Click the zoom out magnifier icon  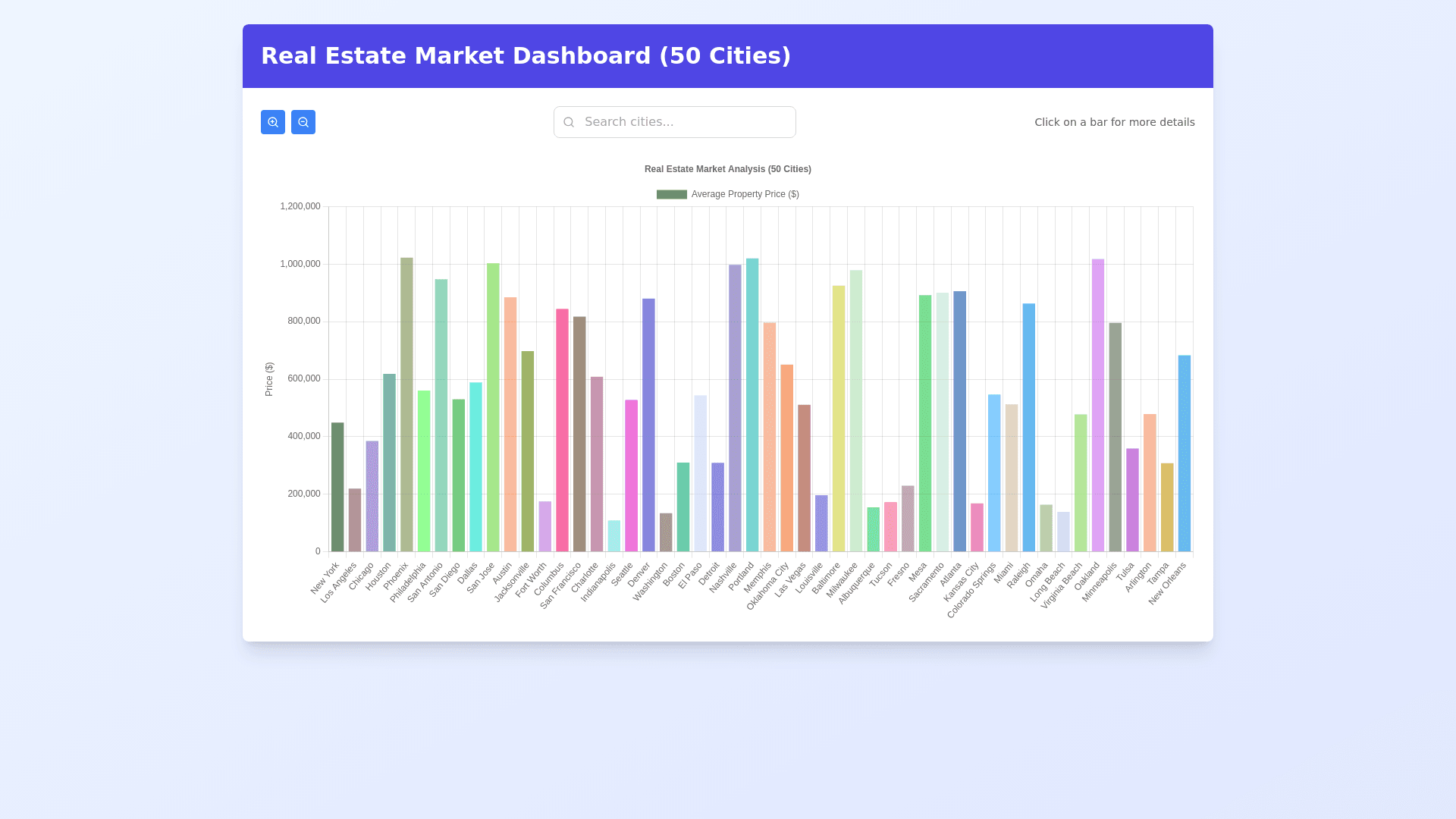coord(303,122)
